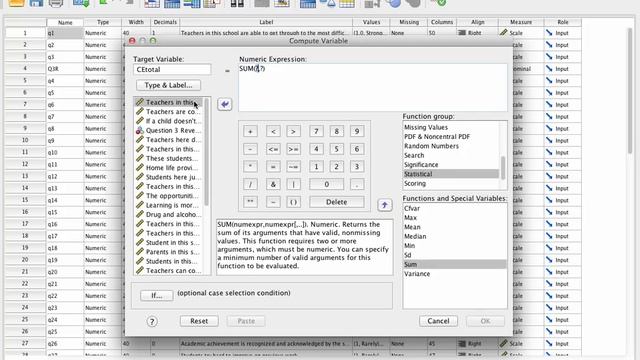Click the If... case selection button
640x360 pixels.
click(157, 296)
